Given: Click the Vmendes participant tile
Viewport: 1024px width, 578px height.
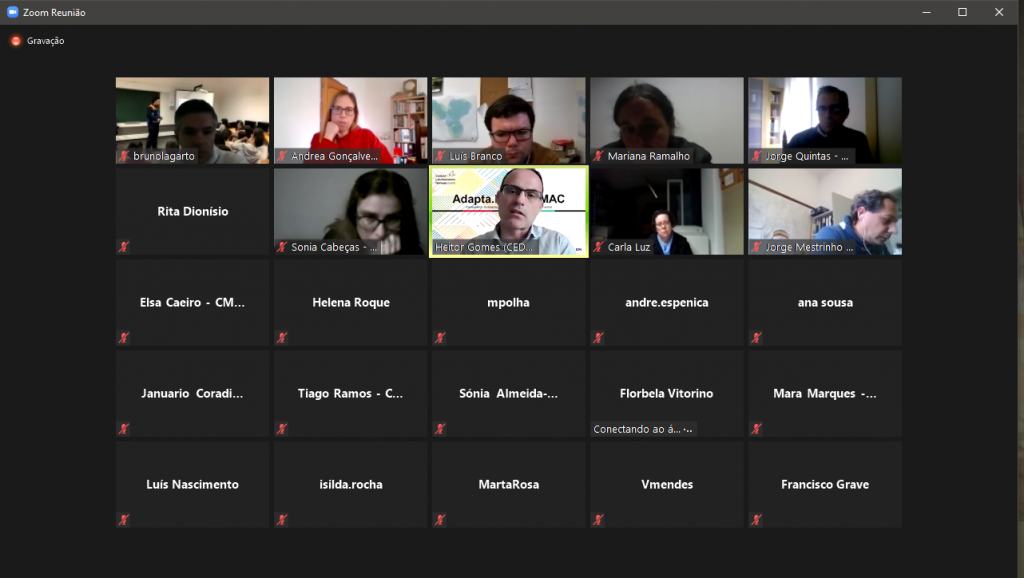Looking at the screenshot, I should 667,485.
